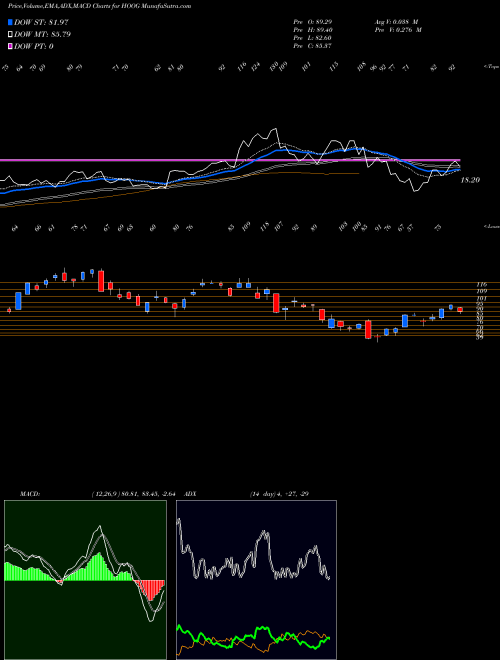Click the 'Pre H: 89.40' value
Screen dimensions: 500x660
[313, 30]
